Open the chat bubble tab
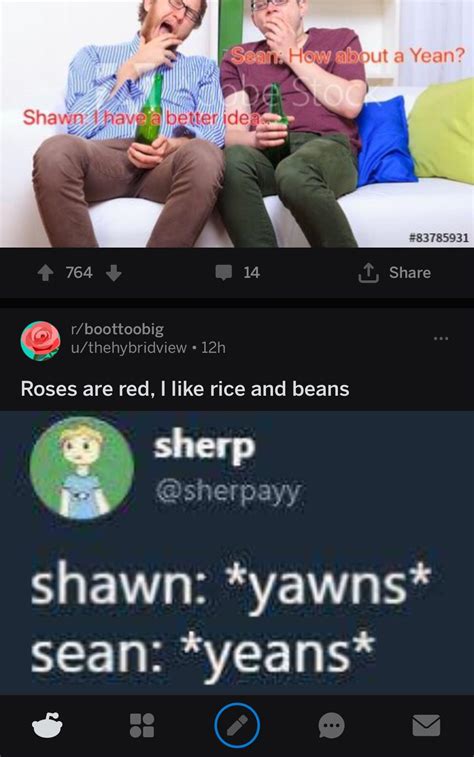Viewport: 474px width, 757px height. click(x=332, y=726)
